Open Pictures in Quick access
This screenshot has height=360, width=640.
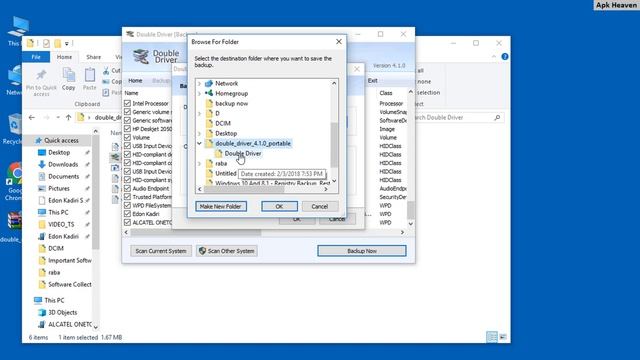point(59,189)
